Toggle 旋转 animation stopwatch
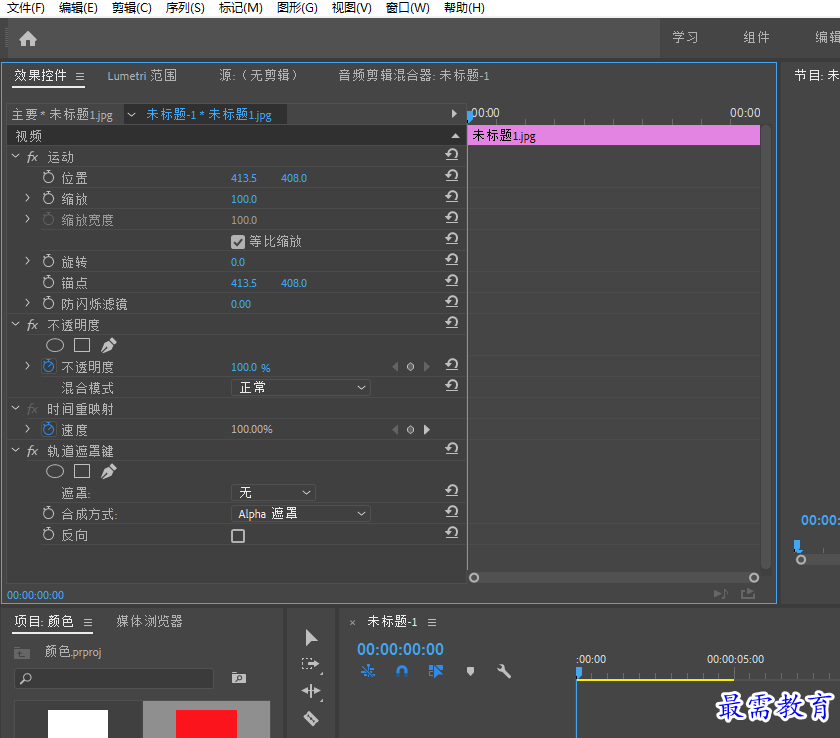The image size is (840, 738). pyautogui.click(x=49, y=261)
